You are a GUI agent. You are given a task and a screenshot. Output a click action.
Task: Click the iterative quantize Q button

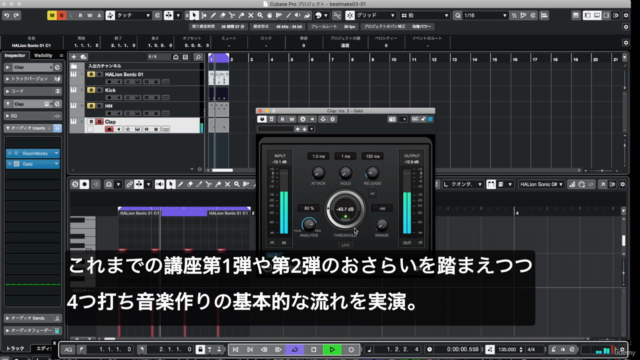(x=458, y=16)
